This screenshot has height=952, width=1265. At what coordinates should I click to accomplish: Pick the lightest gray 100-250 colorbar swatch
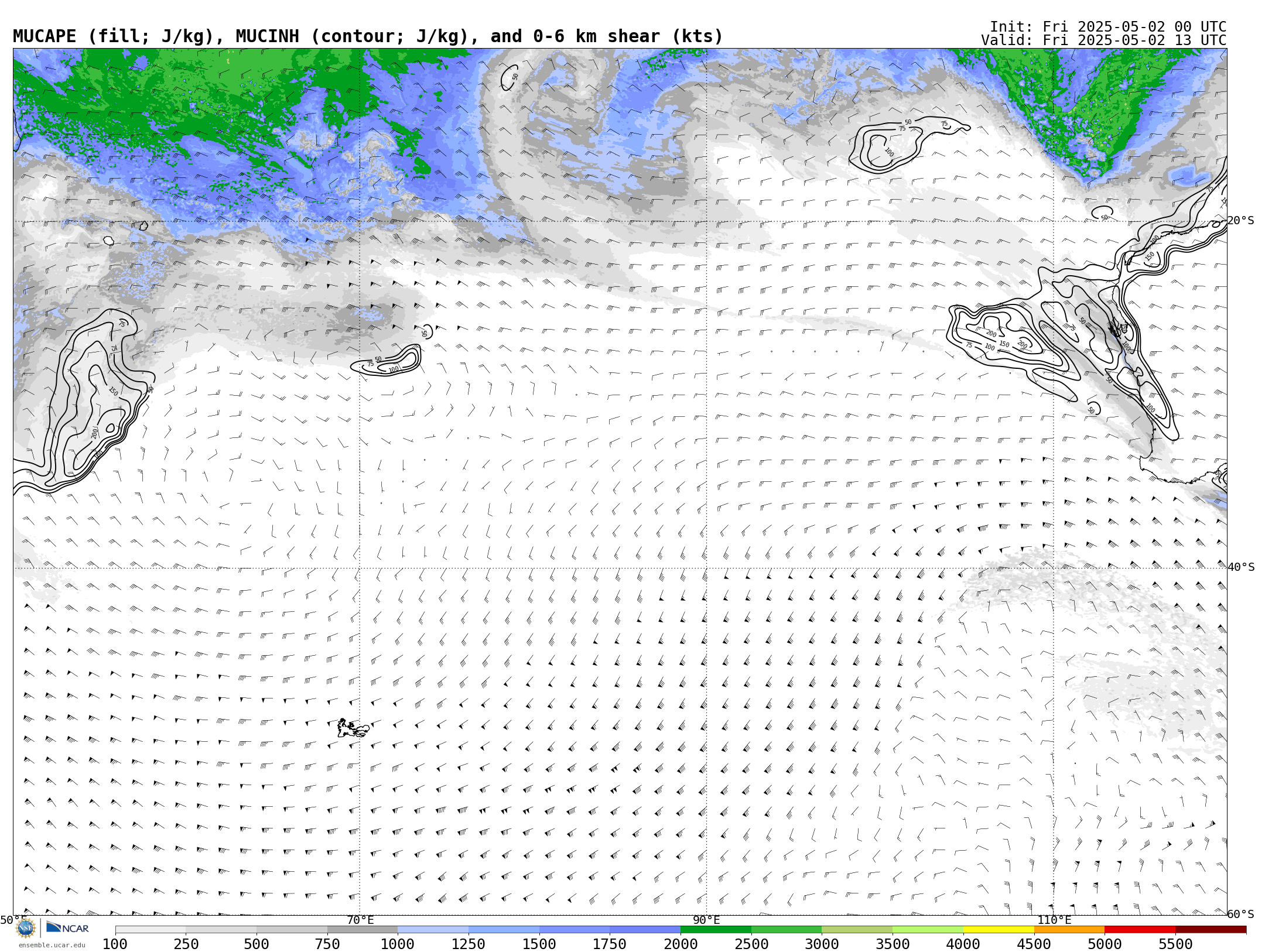(151, 930)
